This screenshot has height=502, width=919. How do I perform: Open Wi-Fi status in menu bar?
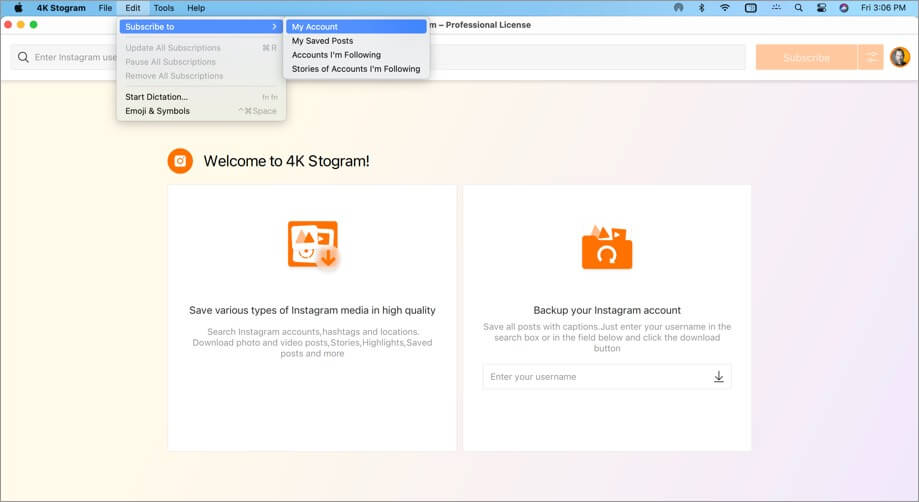click(x=725, y=8)
